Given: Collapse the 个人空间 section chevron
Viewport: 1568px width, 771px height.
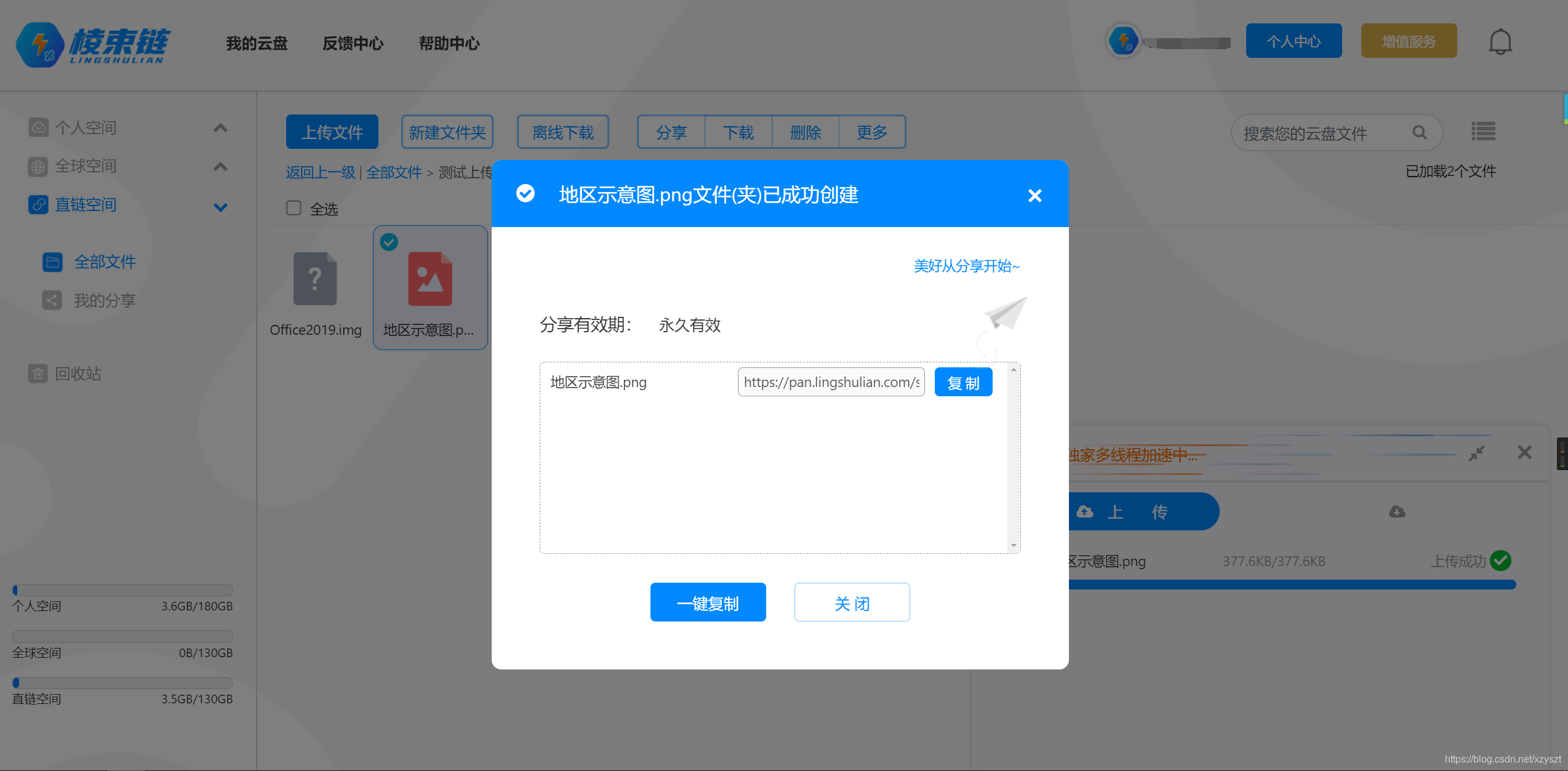Looking at the screenshot, I should pos(220,128).
